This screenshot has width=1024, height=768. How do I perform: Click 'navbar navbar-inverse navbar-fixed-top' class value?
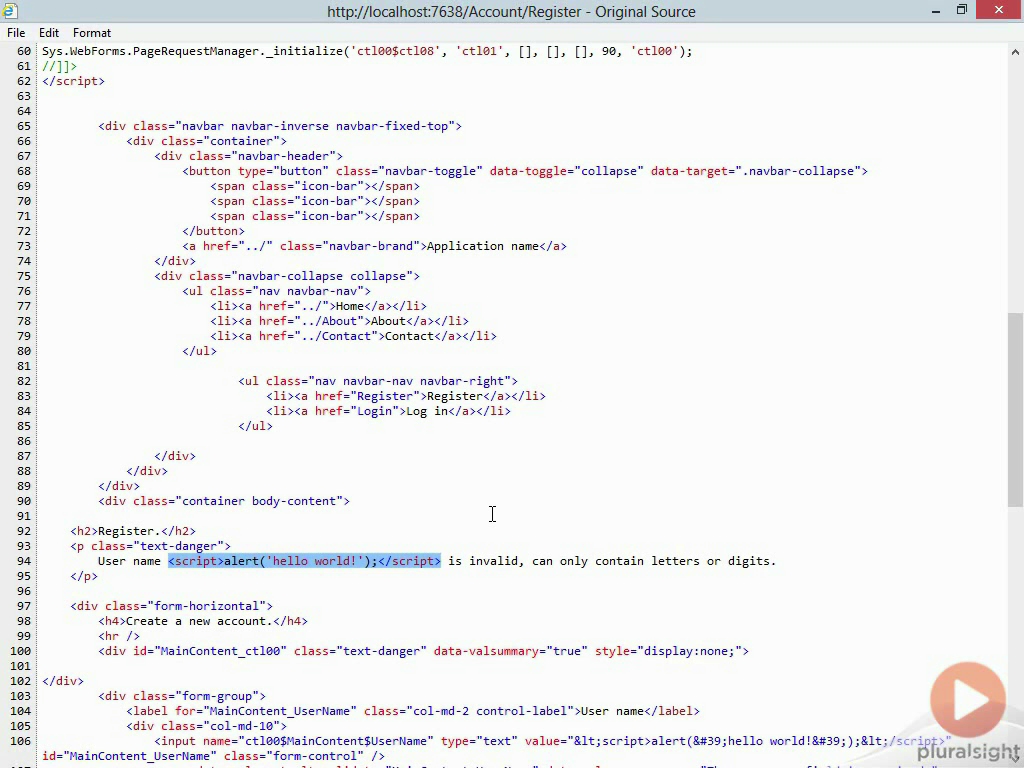click(x=318, y=126)
